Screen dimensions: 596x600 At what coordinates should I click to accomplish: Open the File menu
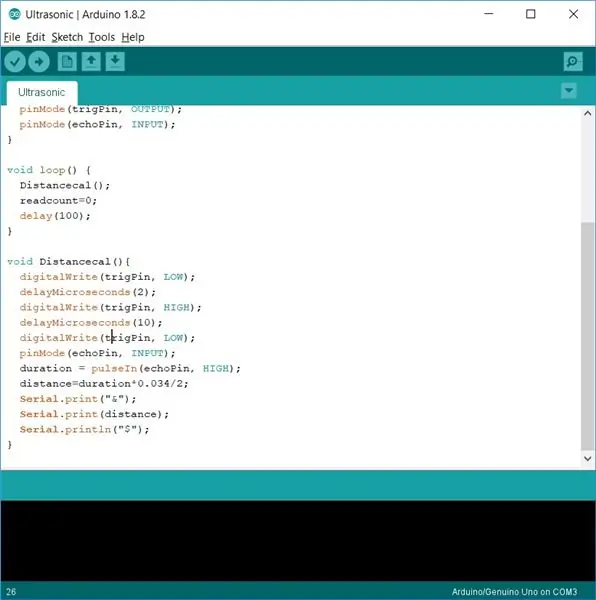pos(12,37)
